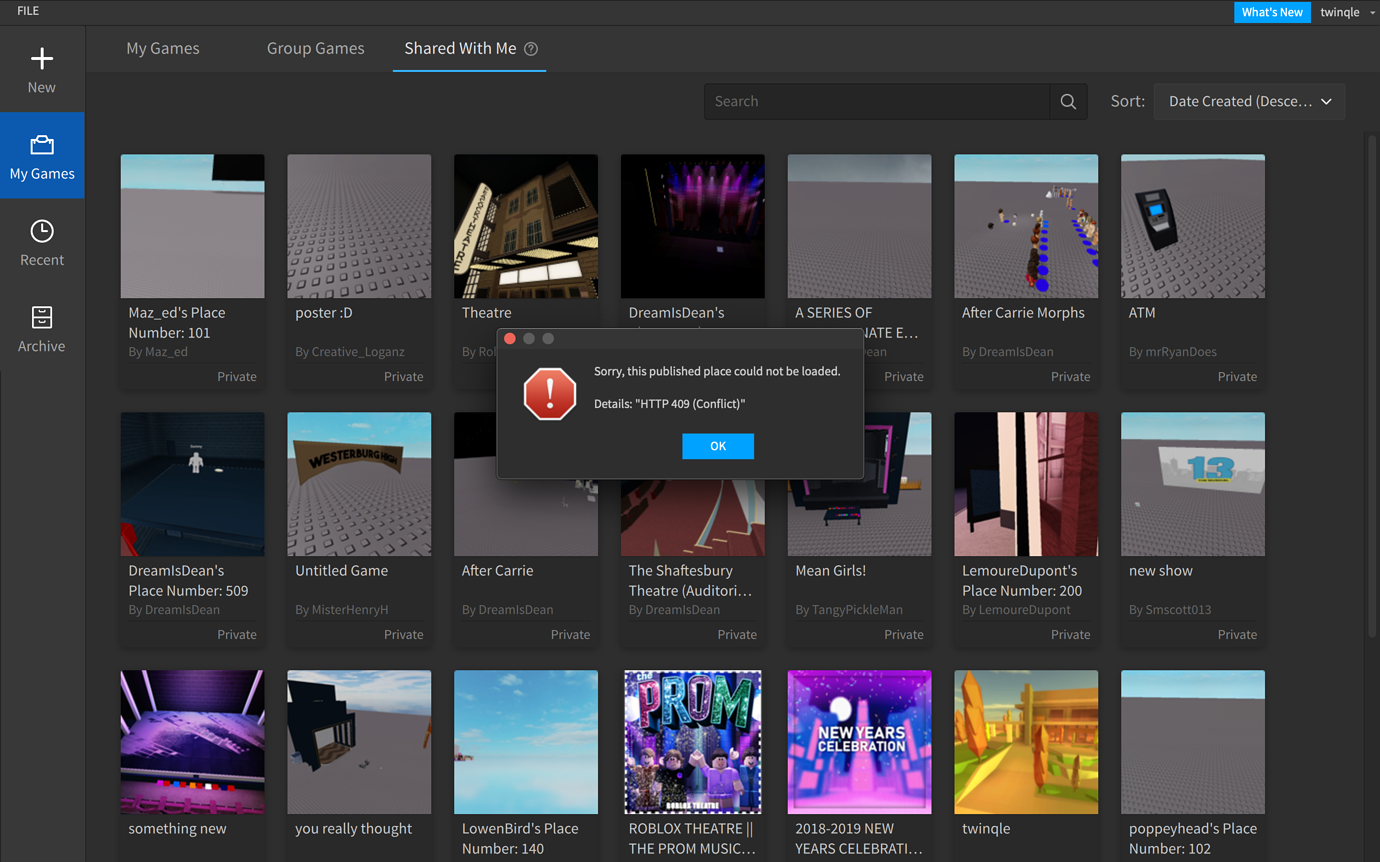Open My Games briefcase icon in sidebar
The height and width of the screenshot is (862, 1380).
41,146
